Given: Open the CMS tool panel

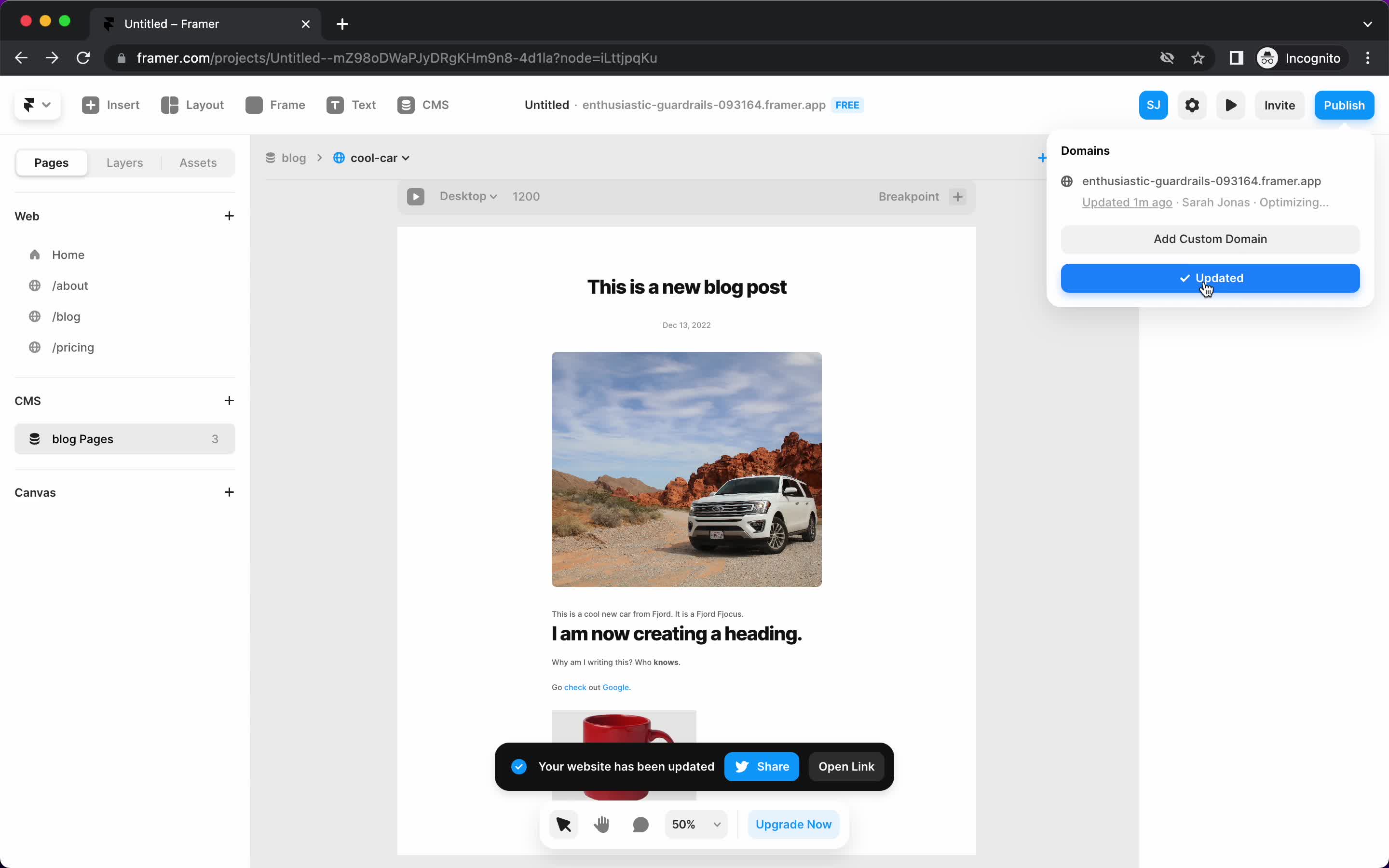Looking at the screenshot, I should point(423,105).
